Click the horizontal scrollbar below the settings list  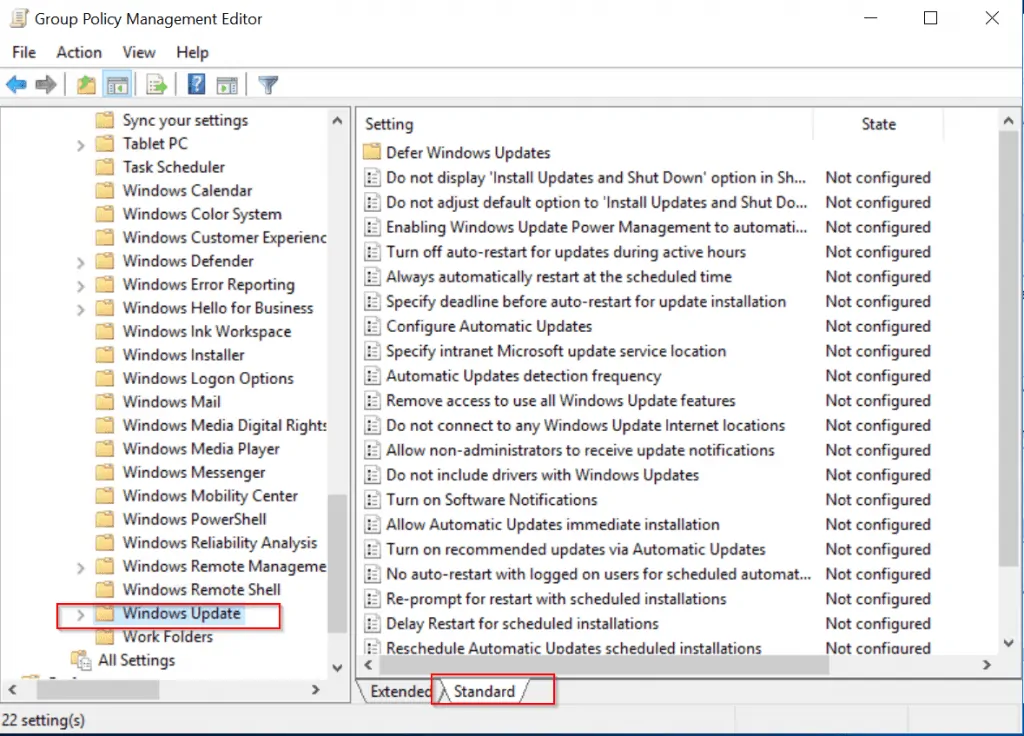600,663
